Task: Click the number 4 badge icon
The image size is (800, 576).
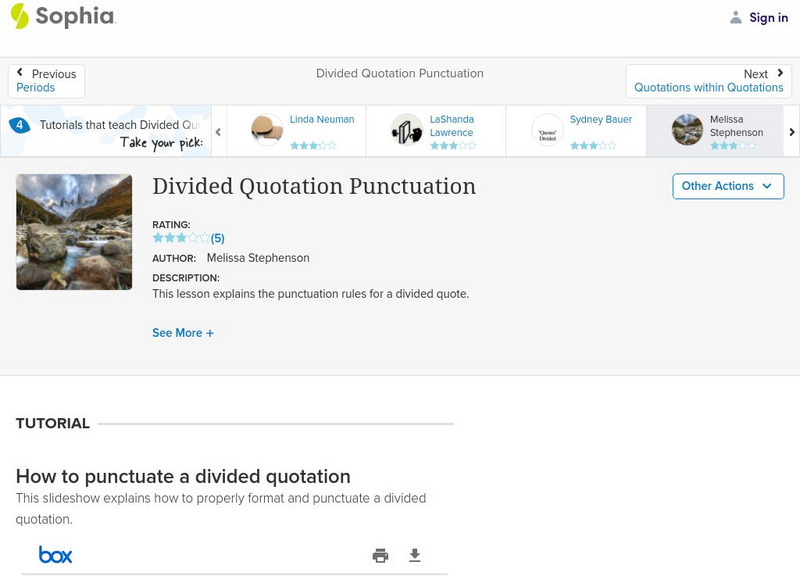Action: (19, 125)
